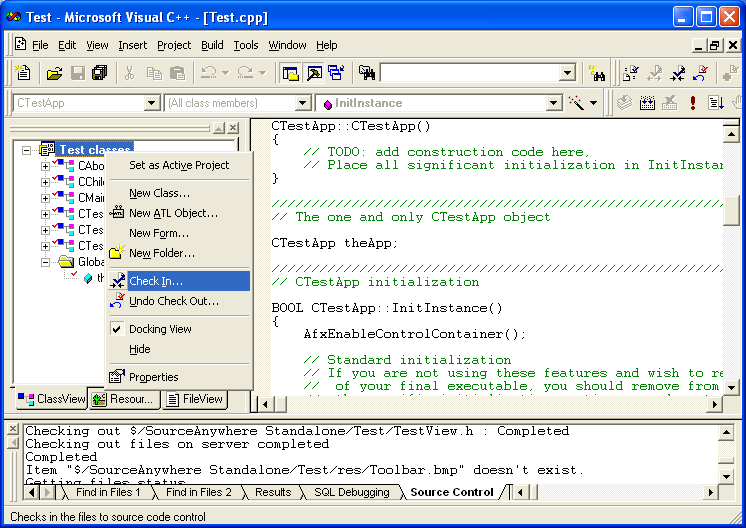Select Hide in the context menu
This screenshot has width=746, height=528.
click(x=179, y=349)
